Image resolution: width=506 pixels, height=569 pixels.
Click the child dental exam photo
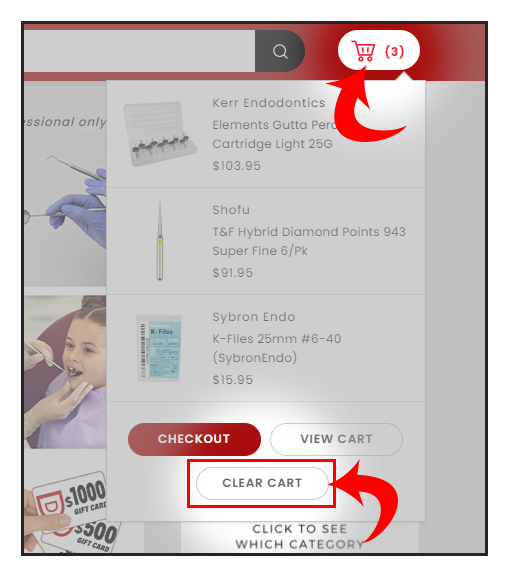click(65, 372)
